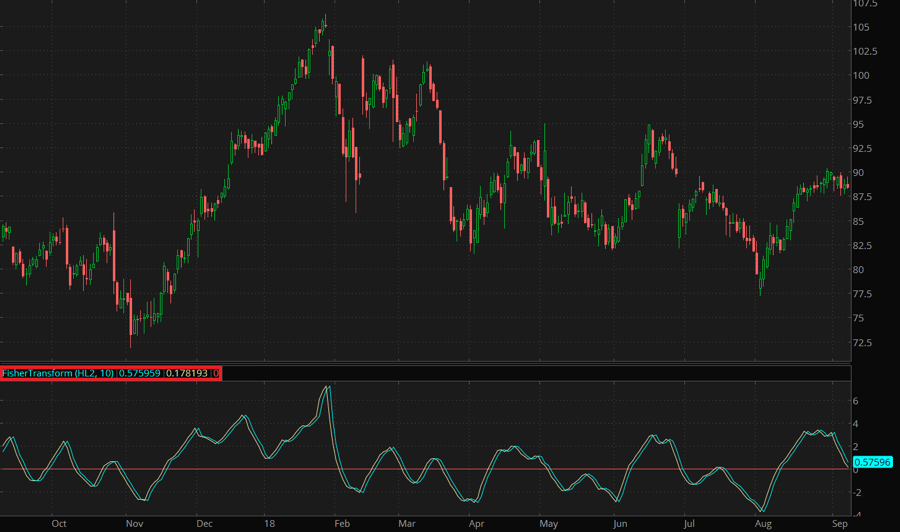
Task: Click the highest candle near 105 price level
Action: tap(323, 24)
